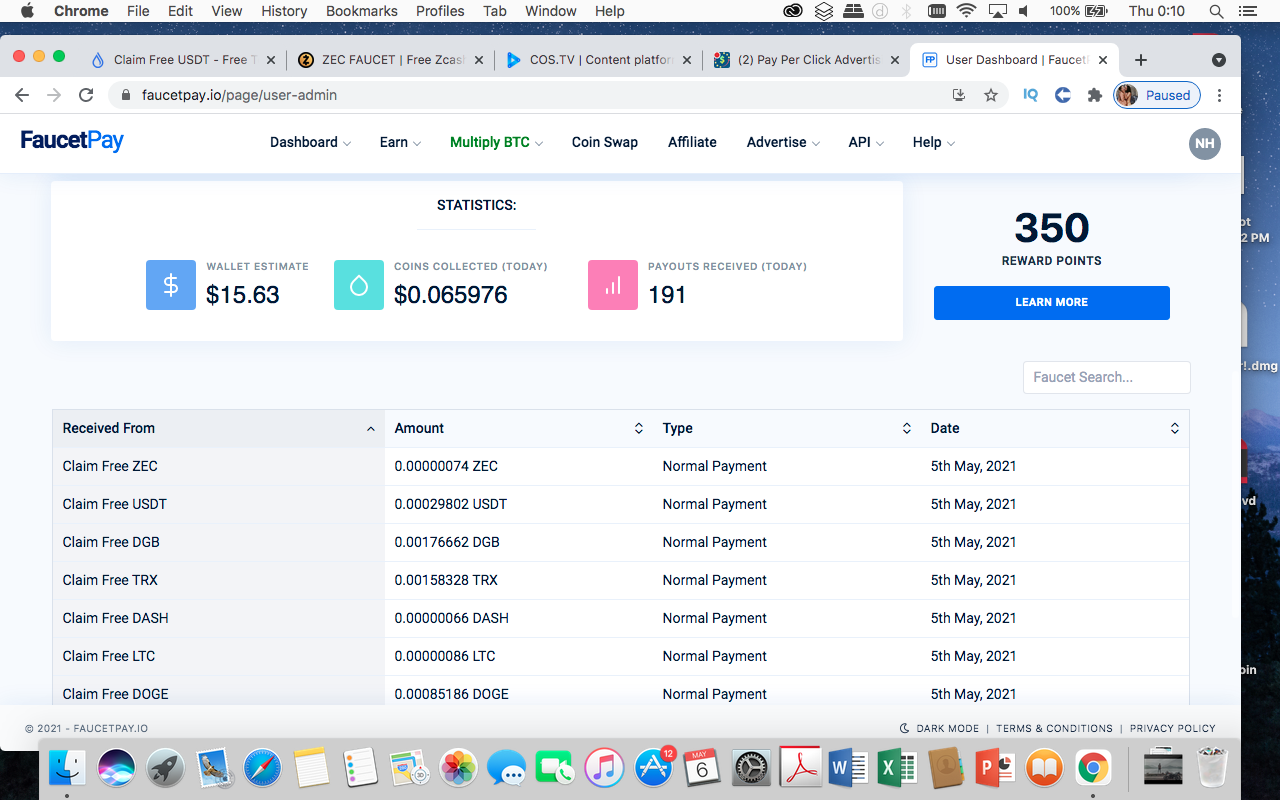Select the Claim Free DOGE row name

tap(115, 694)
